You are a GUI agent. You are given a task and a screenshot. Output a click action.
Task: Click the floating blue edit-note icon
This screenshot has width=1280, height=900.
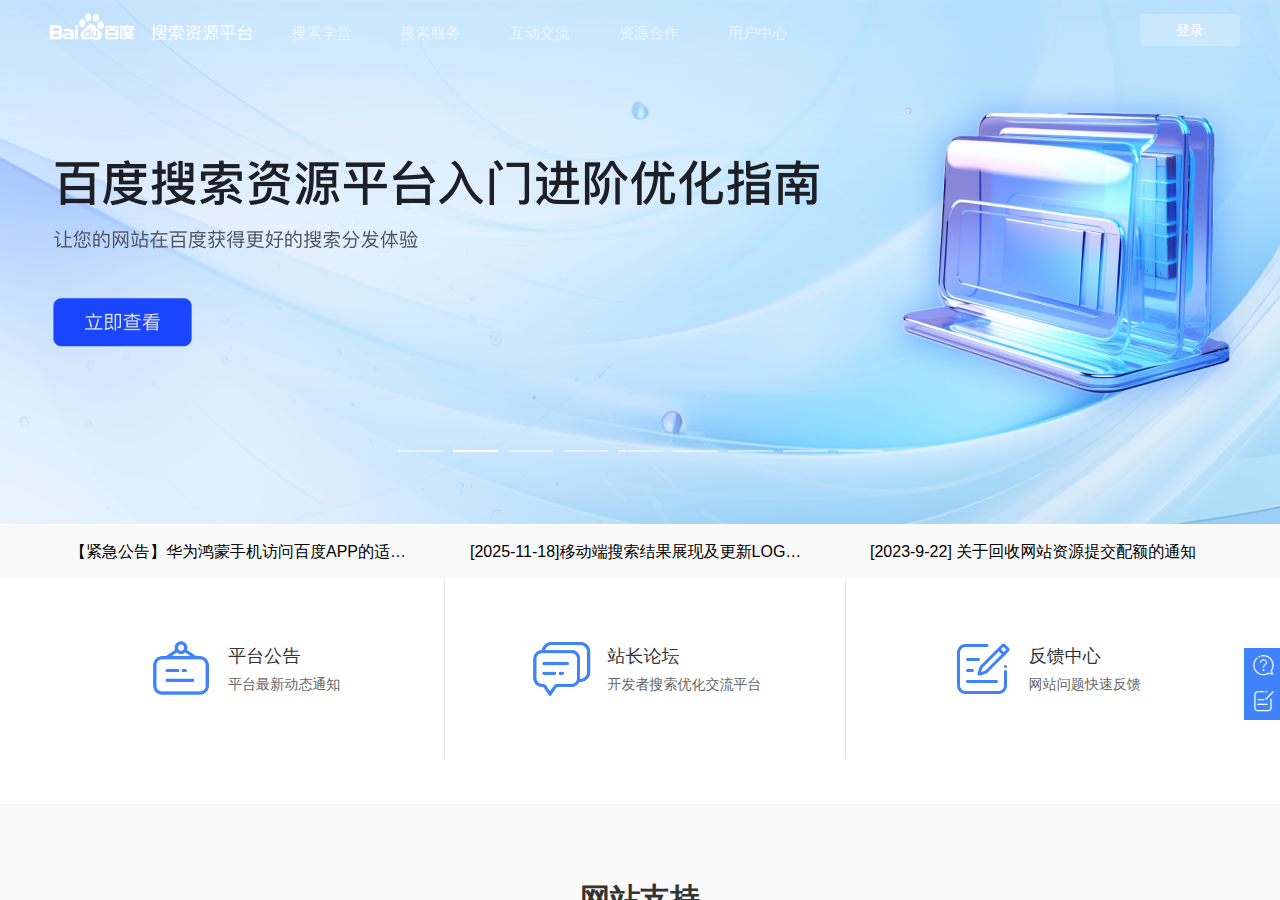(x=1263, y=700)
